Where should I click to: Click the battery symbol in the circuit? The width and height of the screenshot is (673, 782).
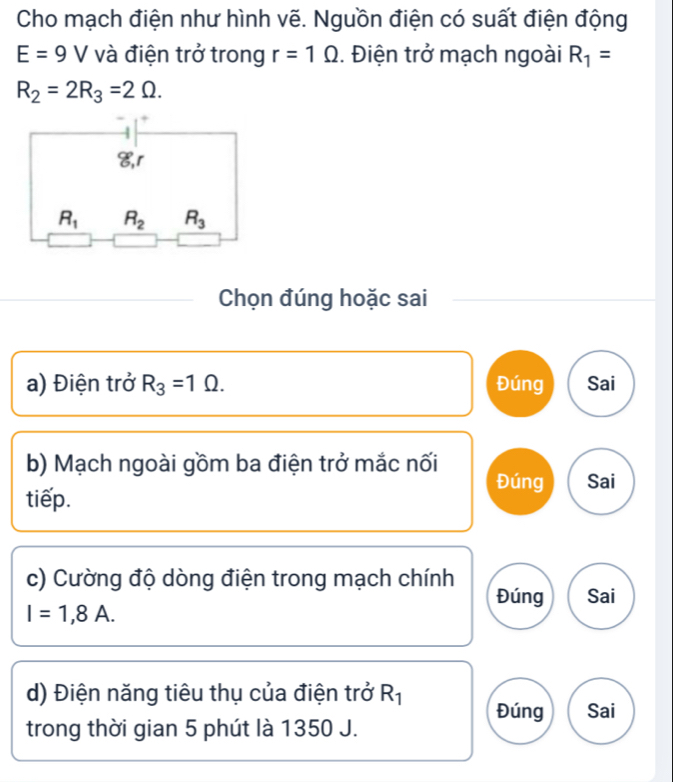[x=133, y=132]
